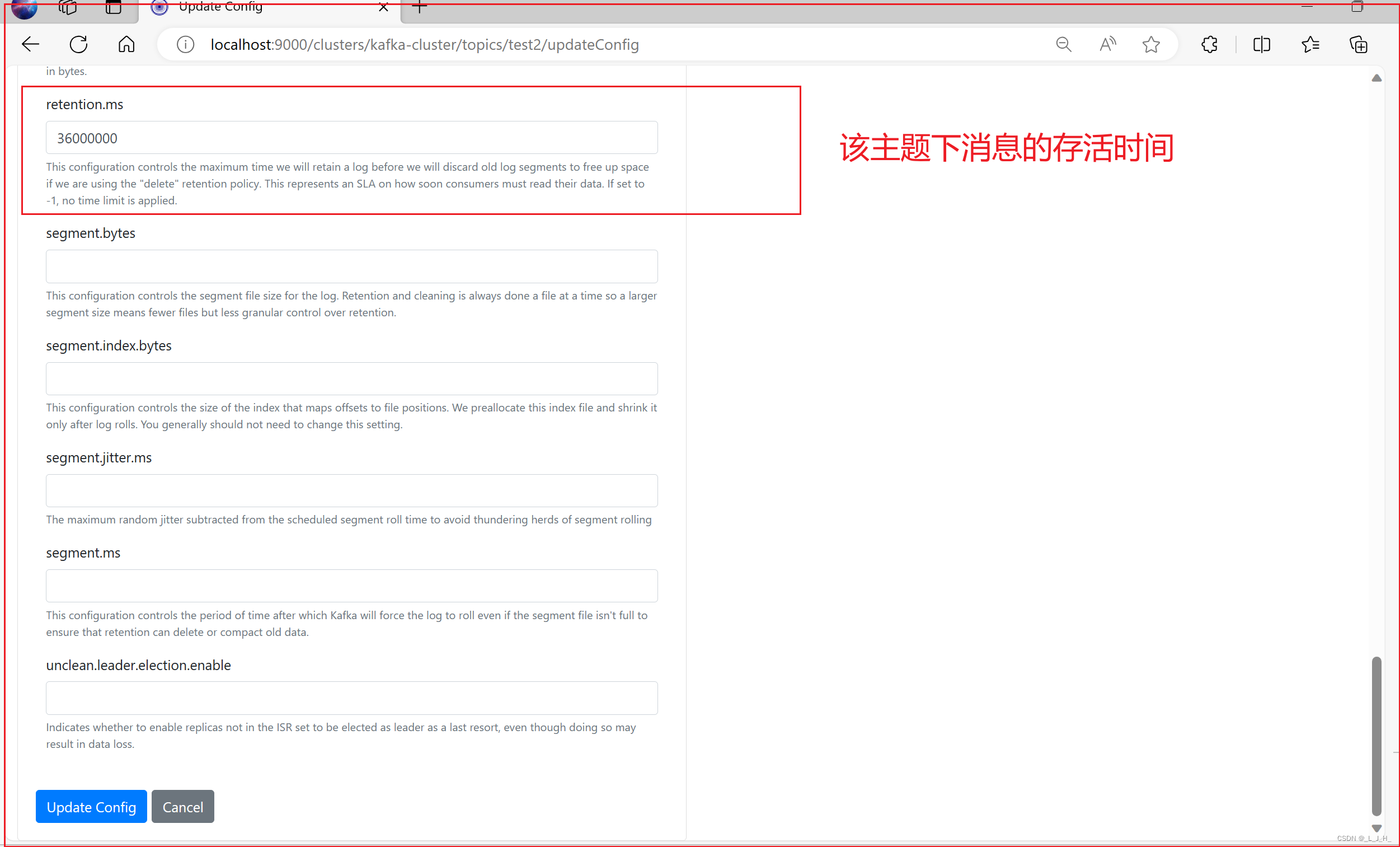Click the page scrollbar up arrow
This screenshot has height=847, width=1400.
[x=1376, y=78]
